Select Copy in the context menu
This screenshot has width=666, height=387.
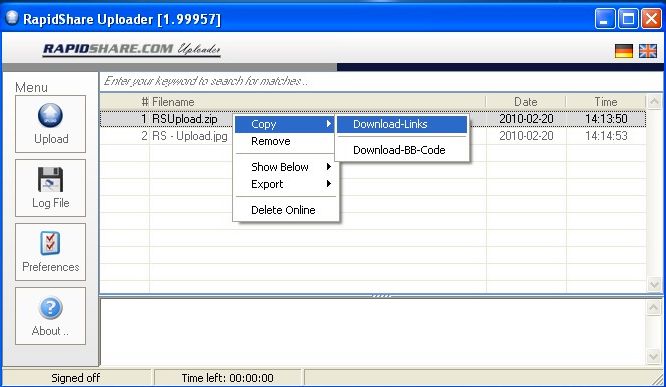(x=285, y=124)
